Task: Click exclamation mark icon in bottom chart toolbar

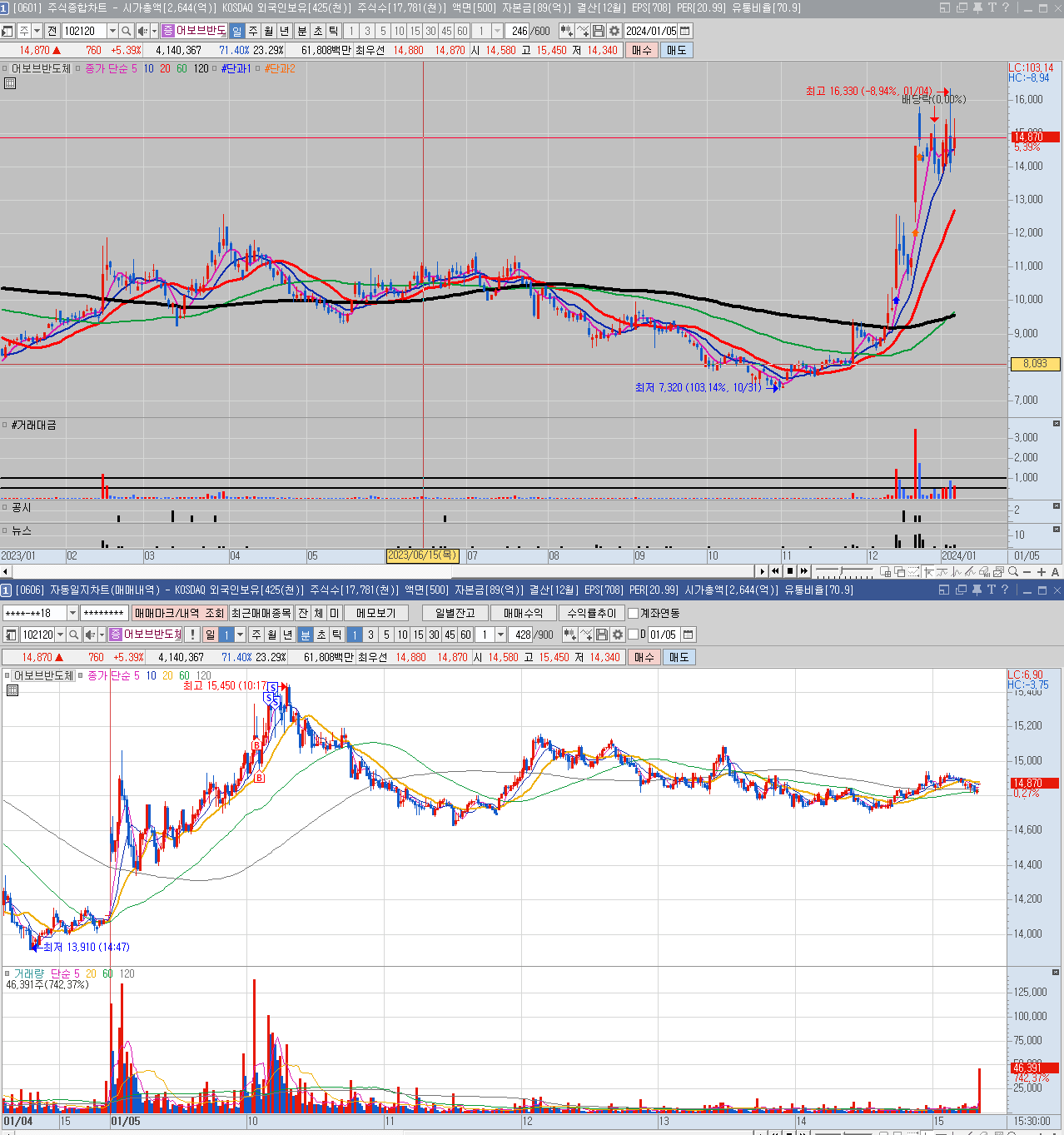Action: pos(193,635)
